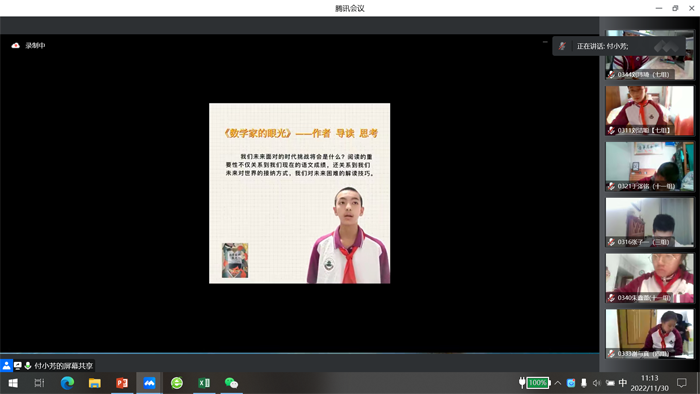Click the muted microphone icon beside 正在讲话
Viewport: 700px width, 394px height.
click(x=562, y=46)
